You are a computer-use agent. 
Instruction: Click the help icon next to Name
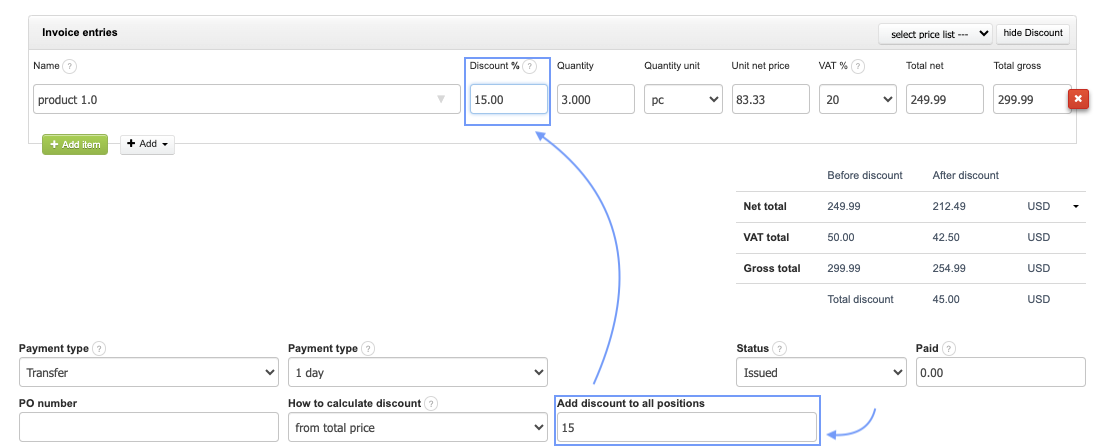[69, 66]
